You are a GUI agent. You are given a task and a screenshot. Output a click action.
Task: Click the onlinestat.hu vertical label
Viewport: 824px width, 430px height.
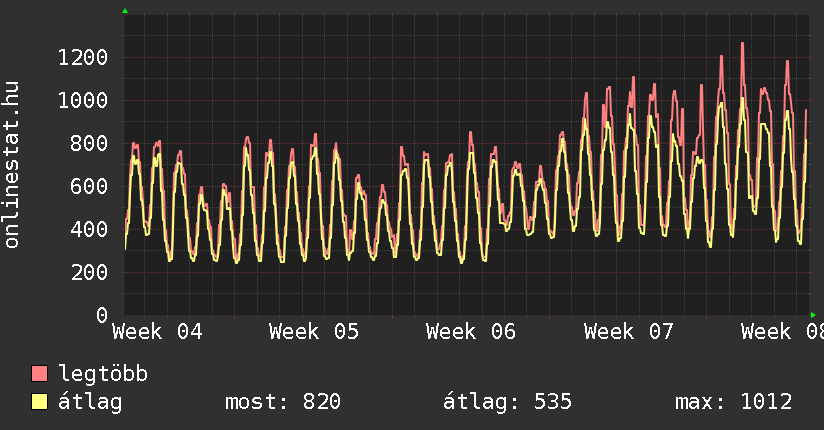[13, 165]
